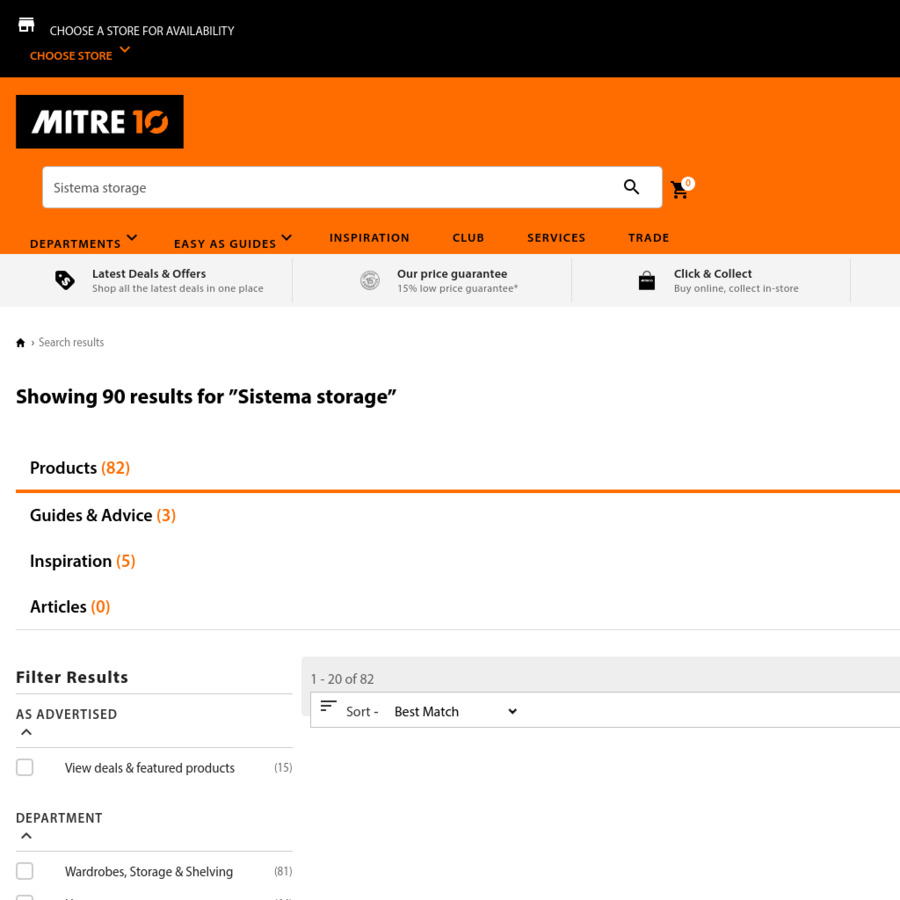
Task: Go to homepage via breadcrumb home icon
Action: point(20,342)
